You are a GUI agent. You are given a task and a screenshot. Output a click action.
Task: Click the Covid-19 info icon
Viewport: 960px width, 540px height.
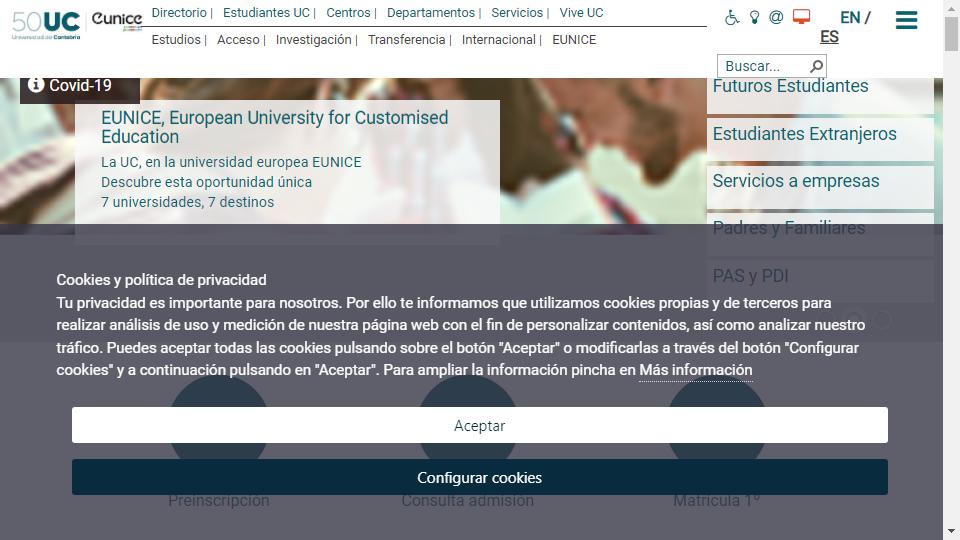36,84
